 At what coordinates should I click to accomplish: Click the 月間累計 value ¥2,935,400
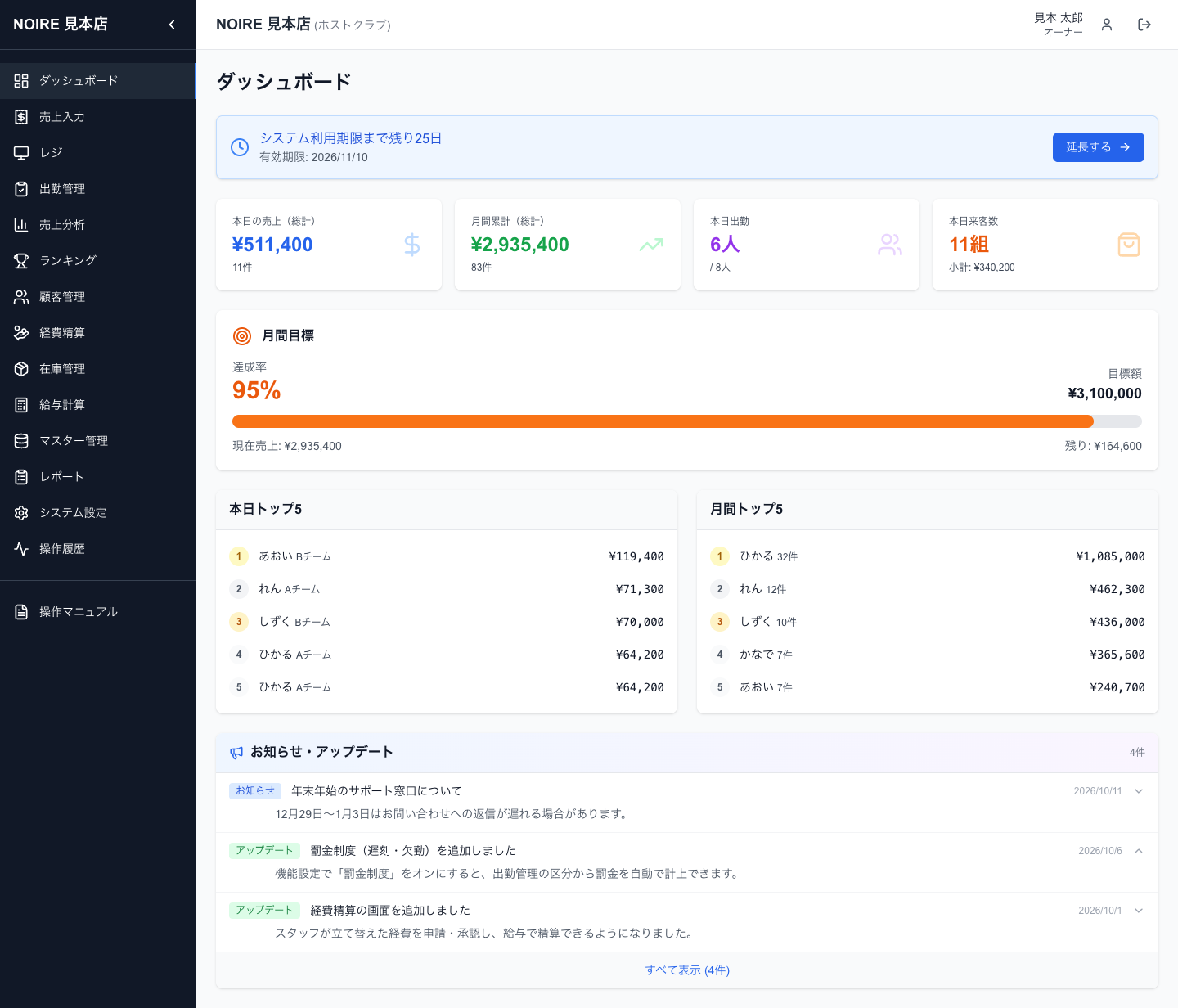[520, 245]
